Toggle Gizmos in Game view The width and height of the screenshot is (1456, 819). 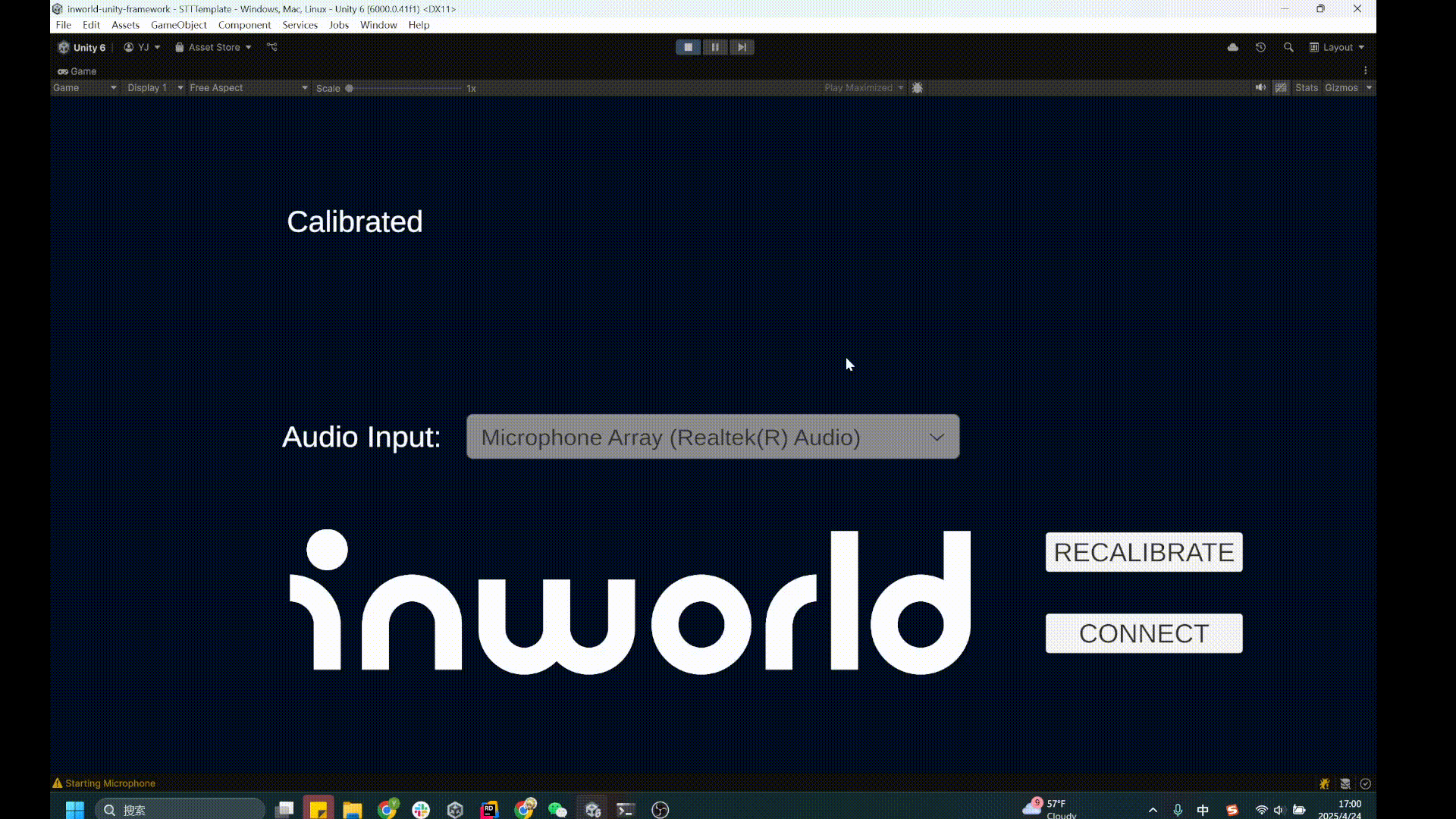click(x=1341, y=88)
